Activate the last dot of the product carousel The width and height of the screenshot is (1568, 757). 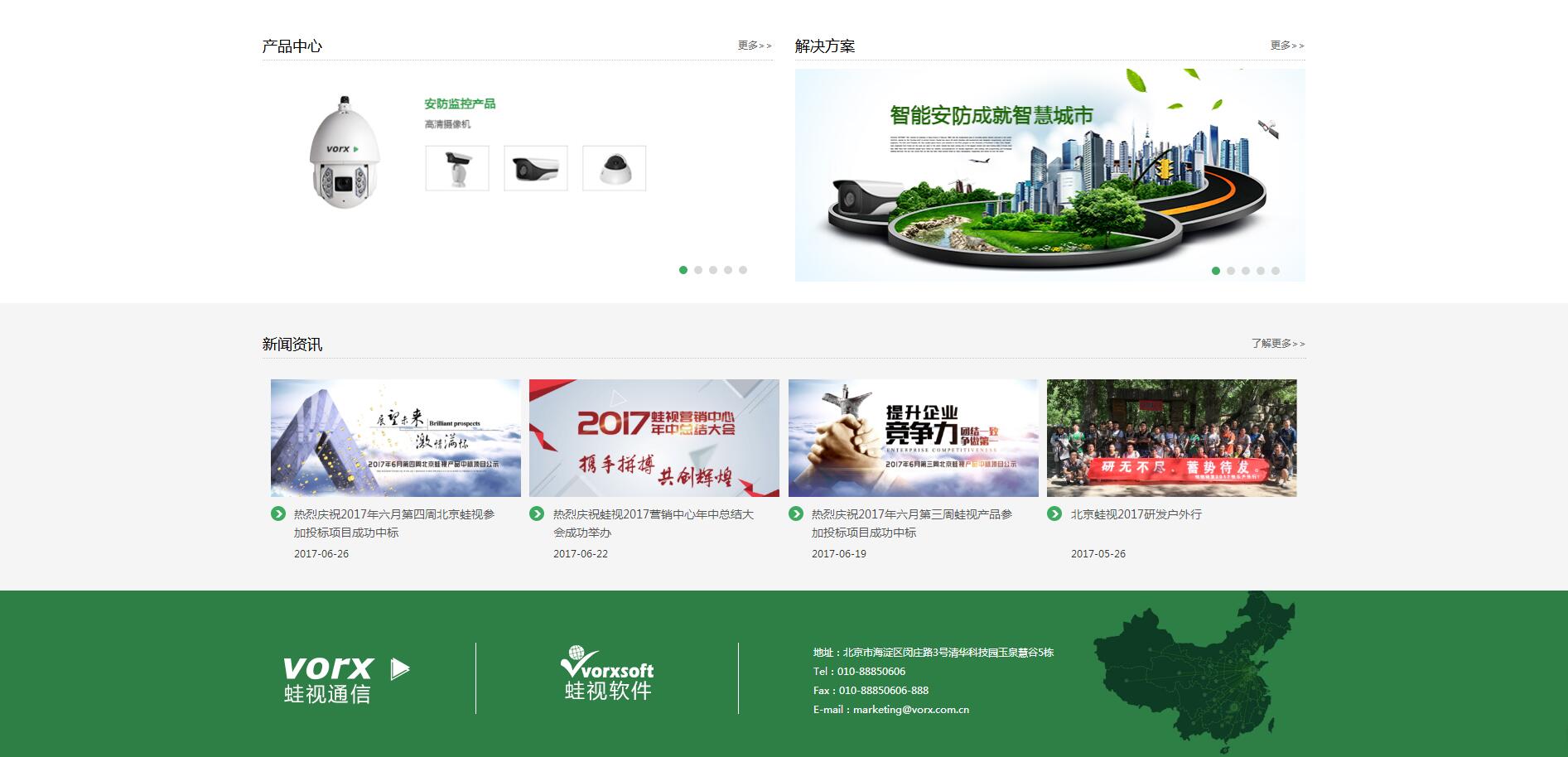click(x=744, y=269)
